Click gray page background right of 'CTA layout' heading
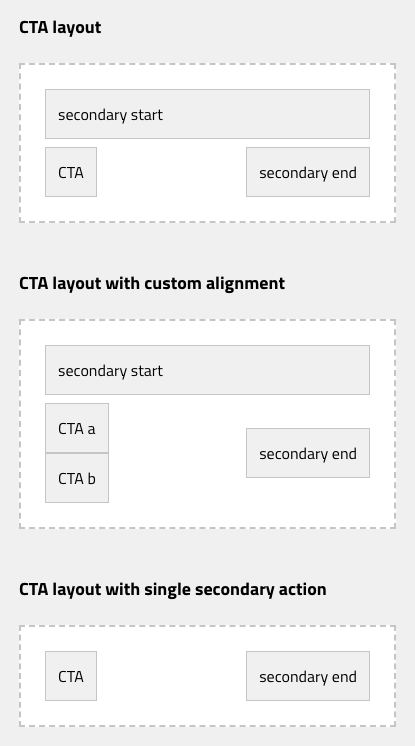The width and height of the screenshot is (415, 746). [257, 28]
